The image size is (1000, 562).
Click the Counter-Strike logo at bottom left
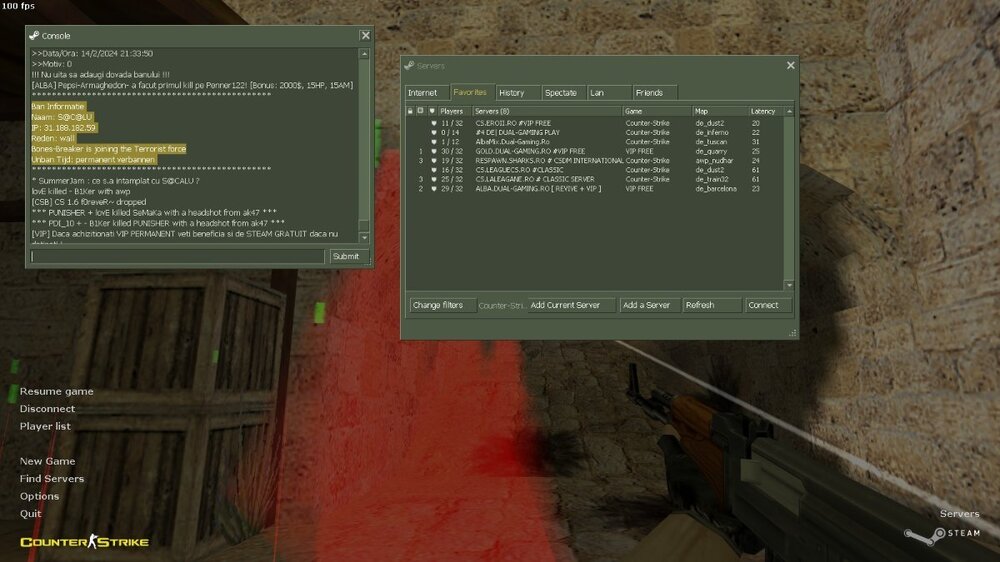(84, 542)
